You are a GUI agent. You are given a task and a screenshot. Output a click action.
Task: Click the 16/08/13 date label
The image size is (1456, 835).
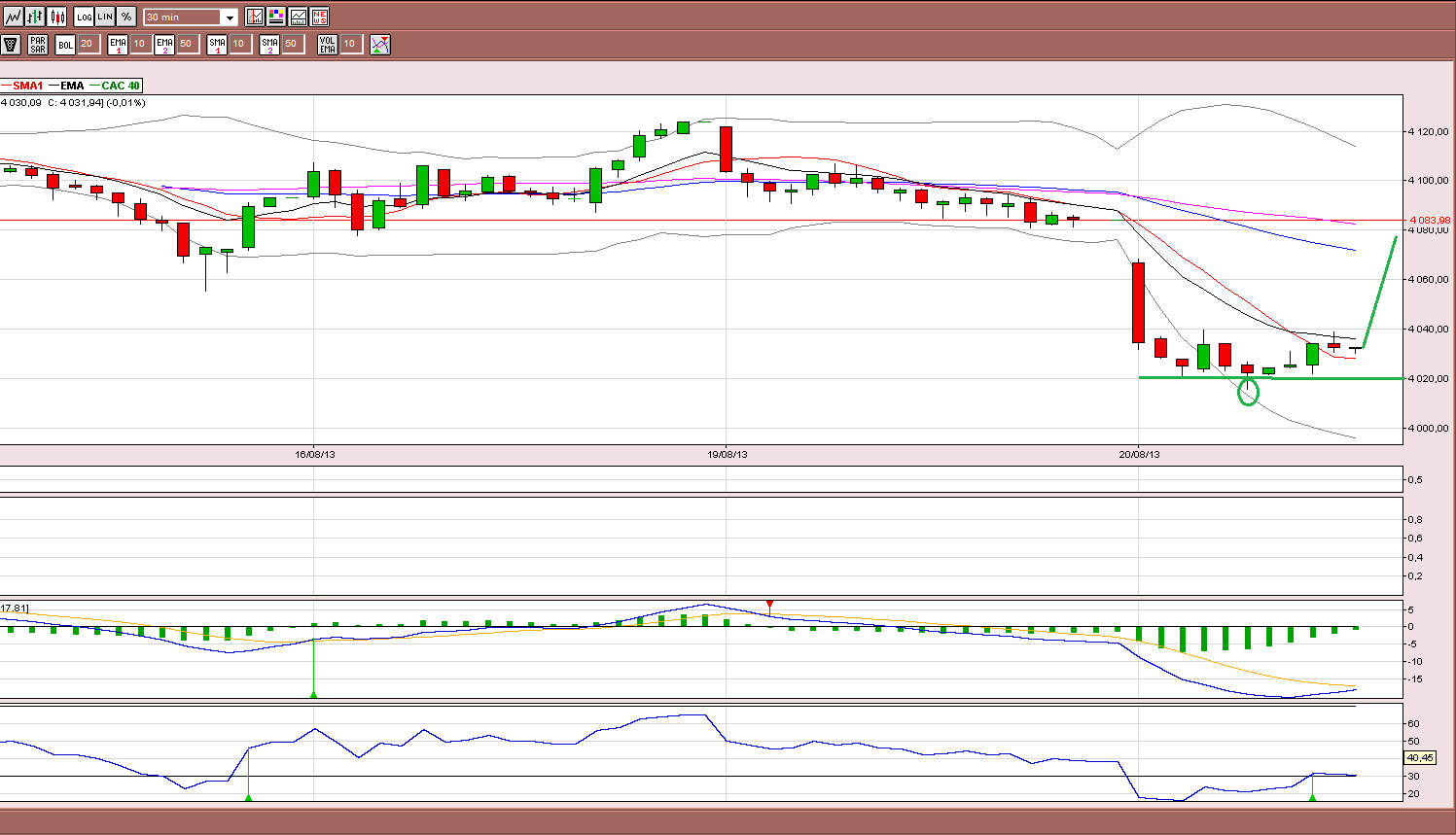click(315, 454)
